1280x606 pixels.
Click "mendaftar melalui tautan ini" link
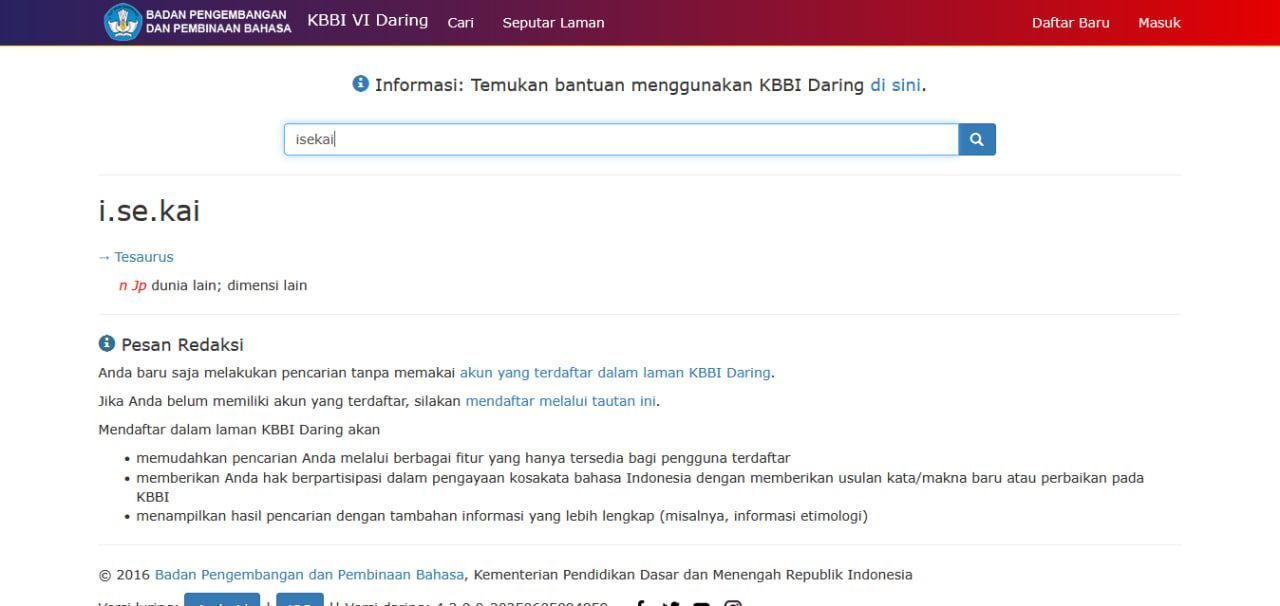click(561, 401)
